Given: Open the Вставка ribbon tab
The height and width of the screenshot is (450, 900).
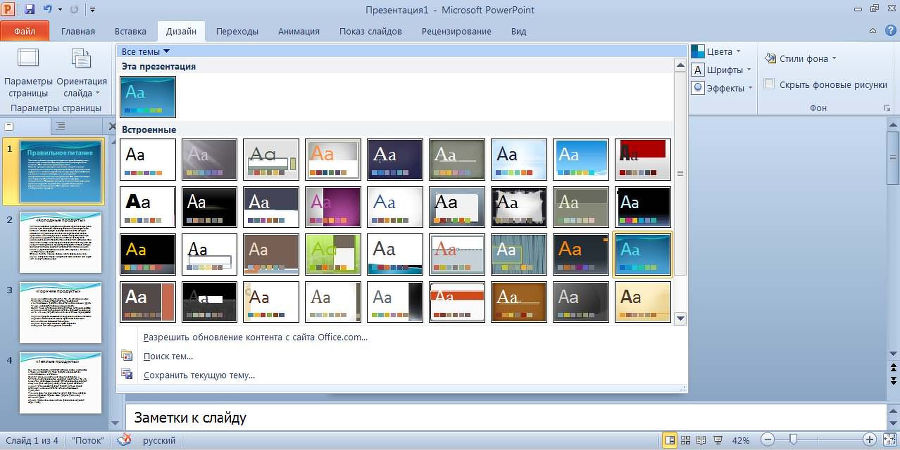Looking at the screenshot, I should pos(130,31).
